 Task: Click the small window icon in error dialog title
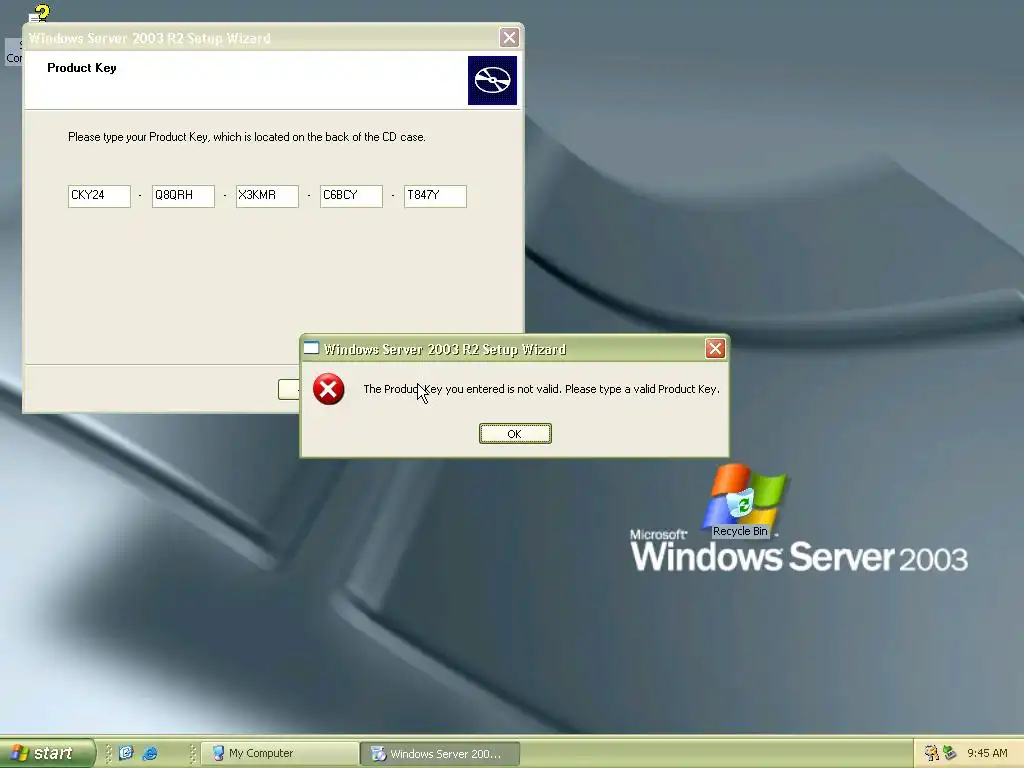[x=312, y=348]
